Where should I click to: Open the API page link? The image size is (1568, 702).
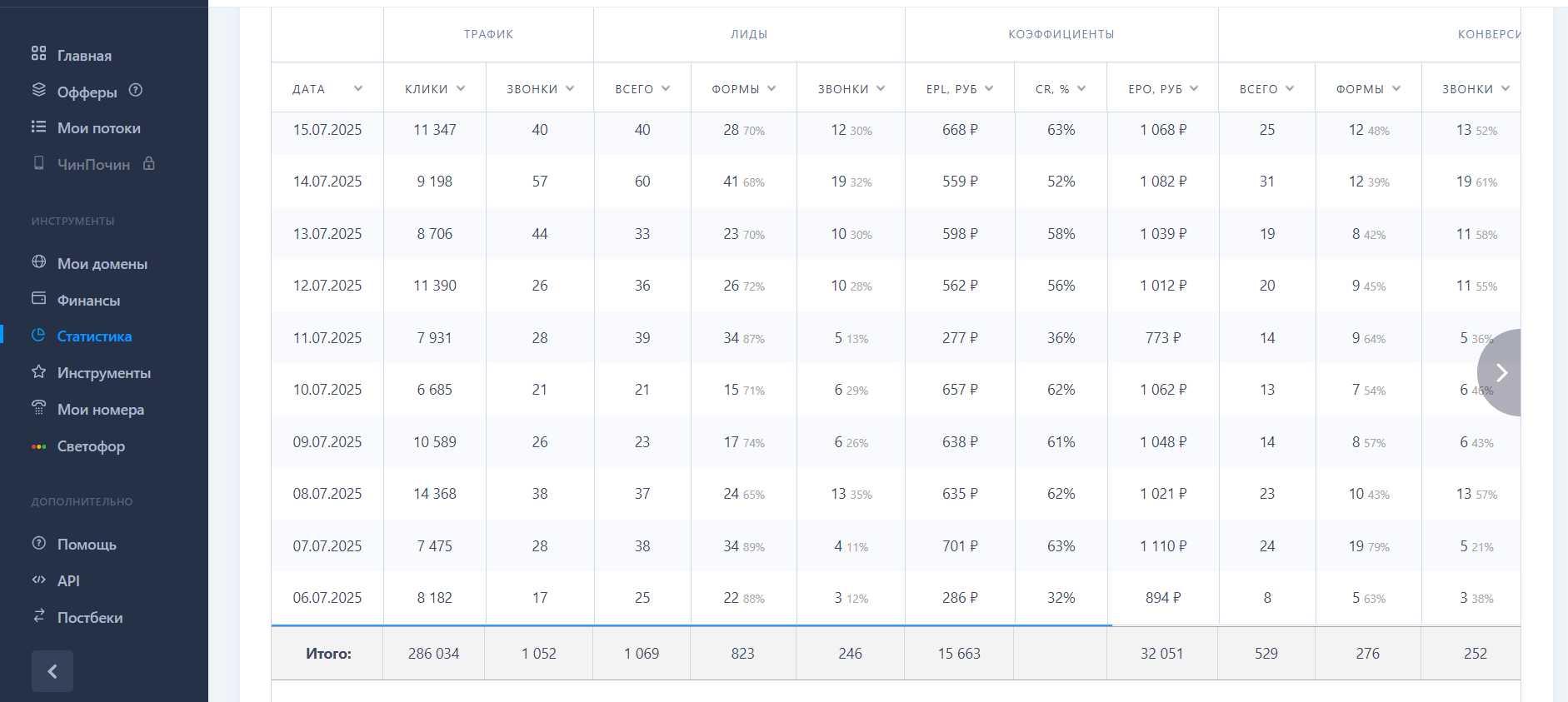point(68,581)
